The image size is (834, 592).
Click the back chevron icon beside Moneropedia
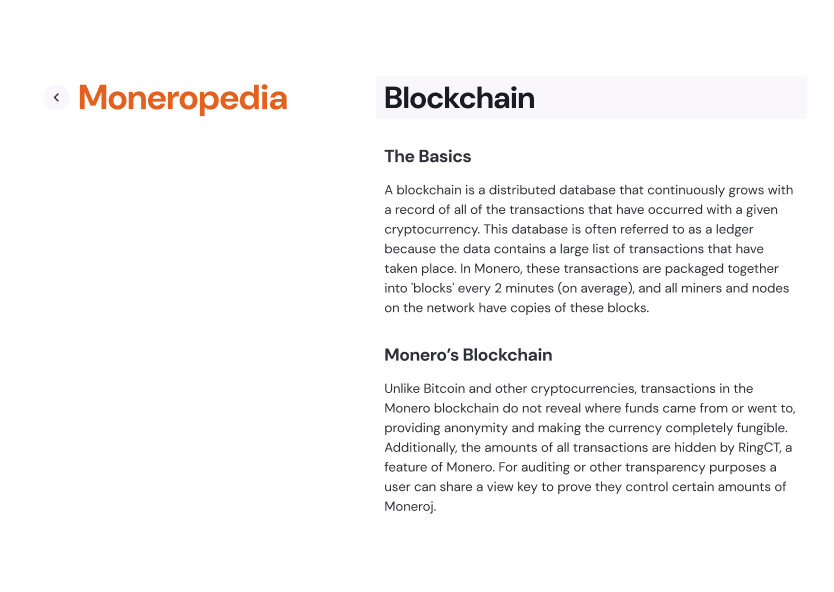[x=56, y=97]
